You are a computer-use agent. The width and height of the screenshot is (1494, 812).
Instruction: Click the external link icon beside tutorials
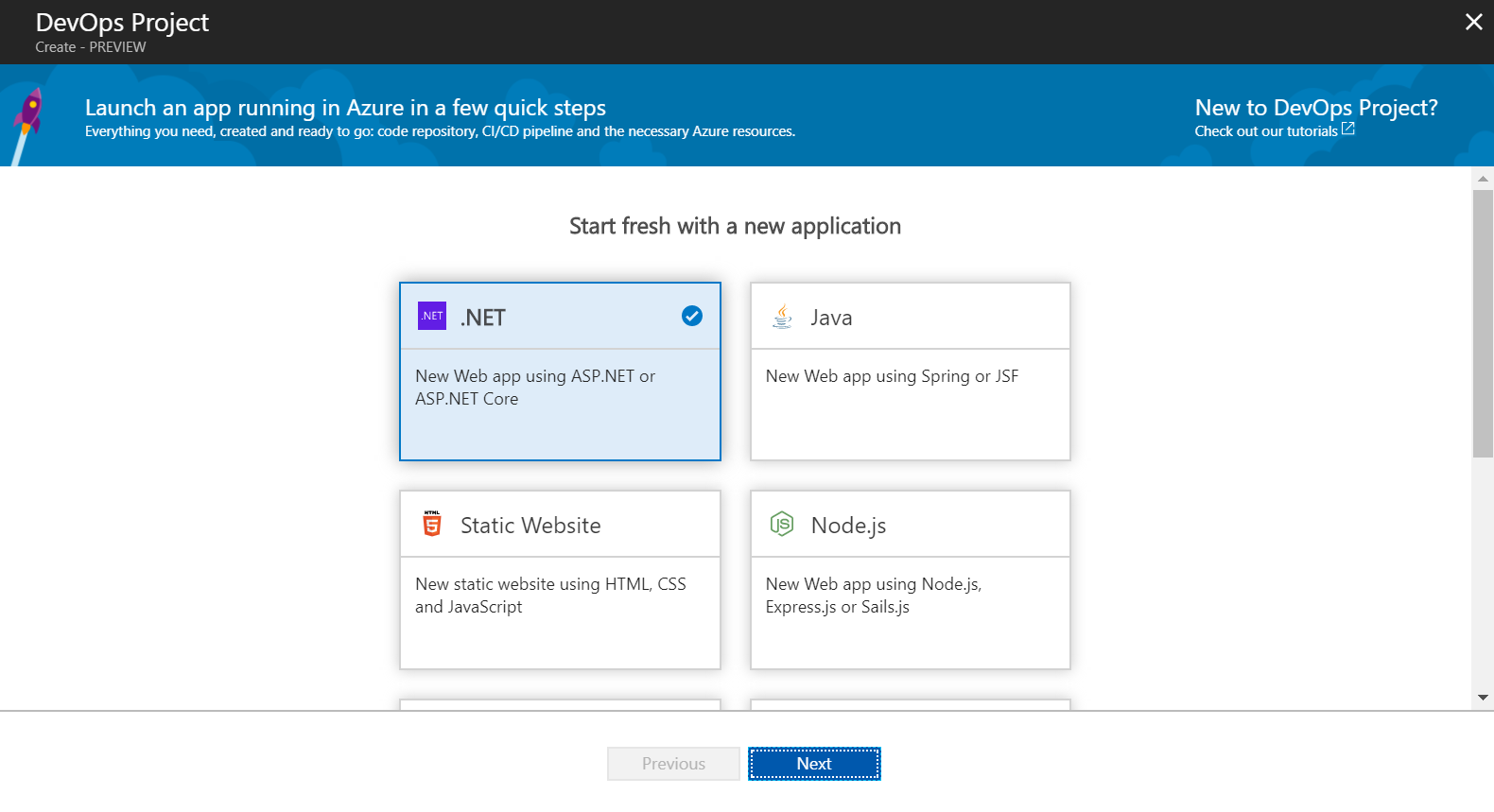[1348, 129]
